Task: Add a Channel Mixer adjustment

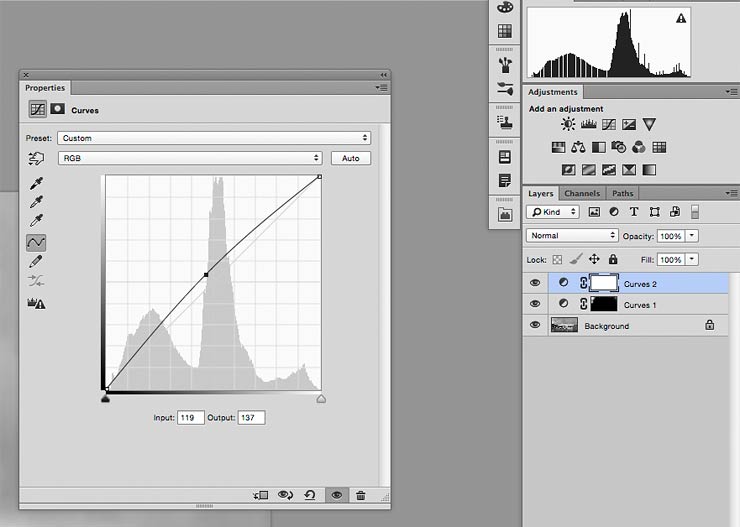Action: 639,147
